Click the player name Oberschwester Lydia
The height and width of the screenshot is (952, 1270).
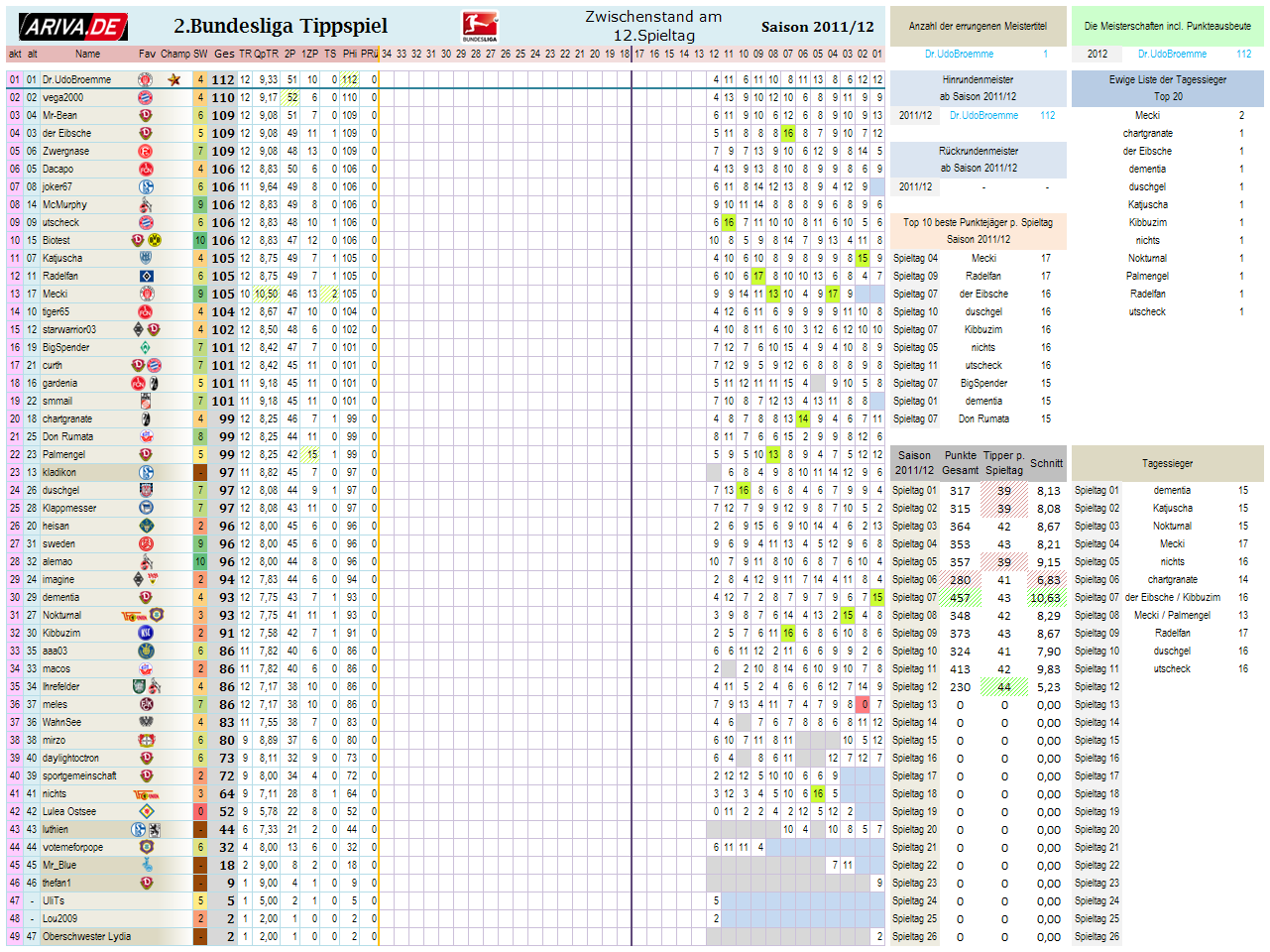pyautogui.click(x=86, y=936)
